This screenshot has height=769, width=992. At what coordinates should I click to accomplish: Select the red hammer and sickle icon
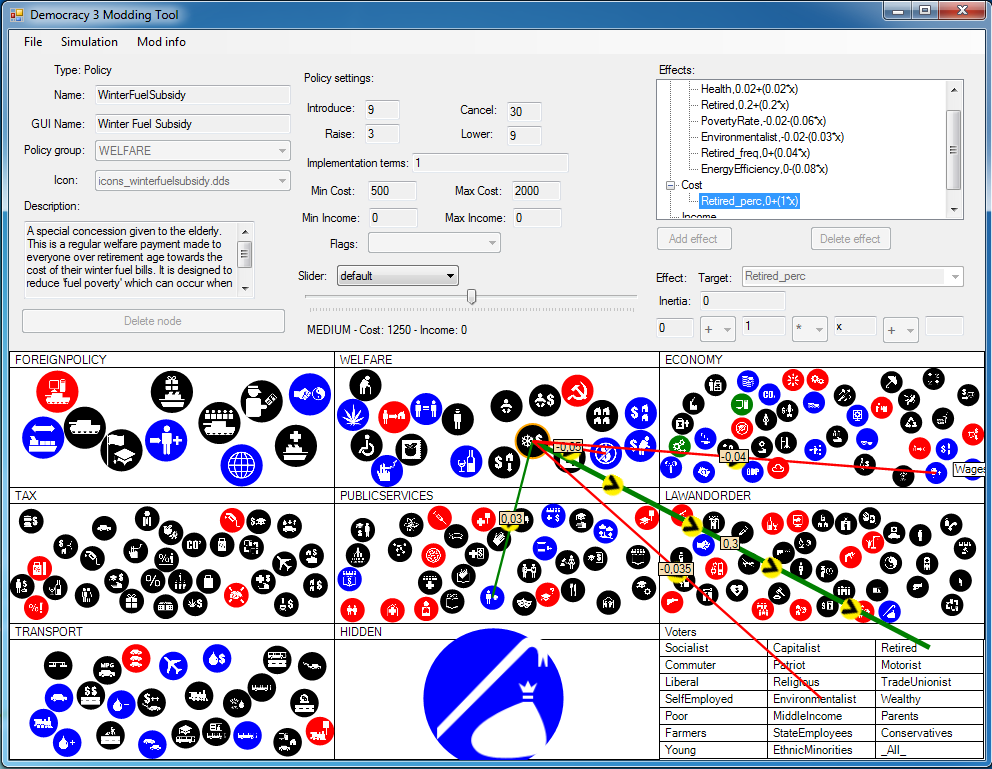point(576,390)
